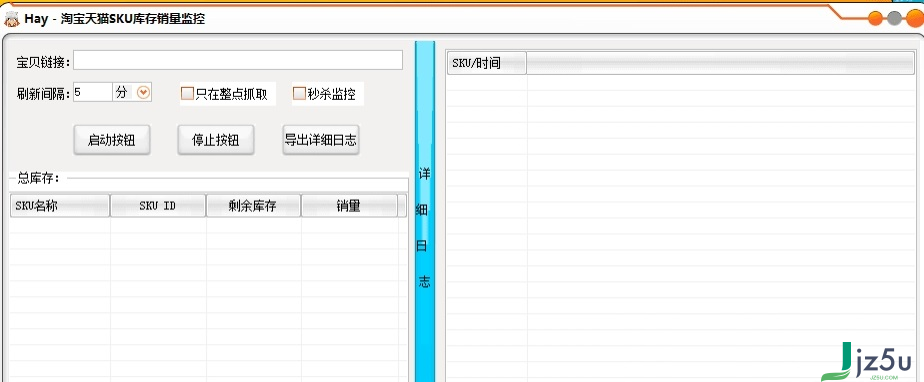Image resolution: width=924 pixels, height=382 pixels.
Task: Toggle the 秒杀监控 checkbox
Action: (x=299, y=93)
